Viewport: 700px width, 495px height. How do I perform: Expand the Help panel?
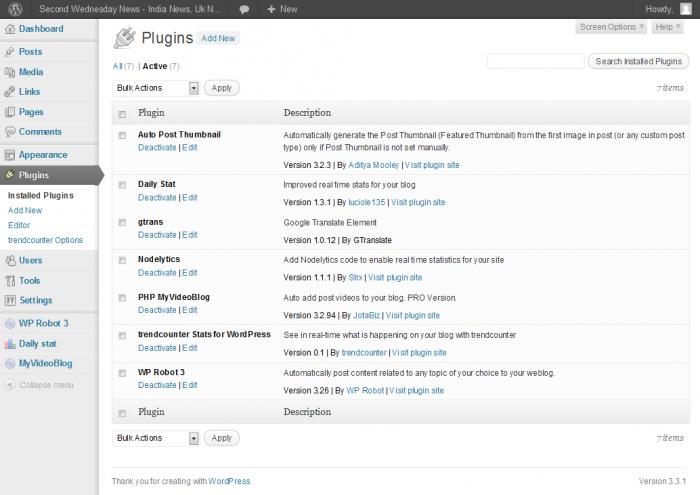(667, 27)
